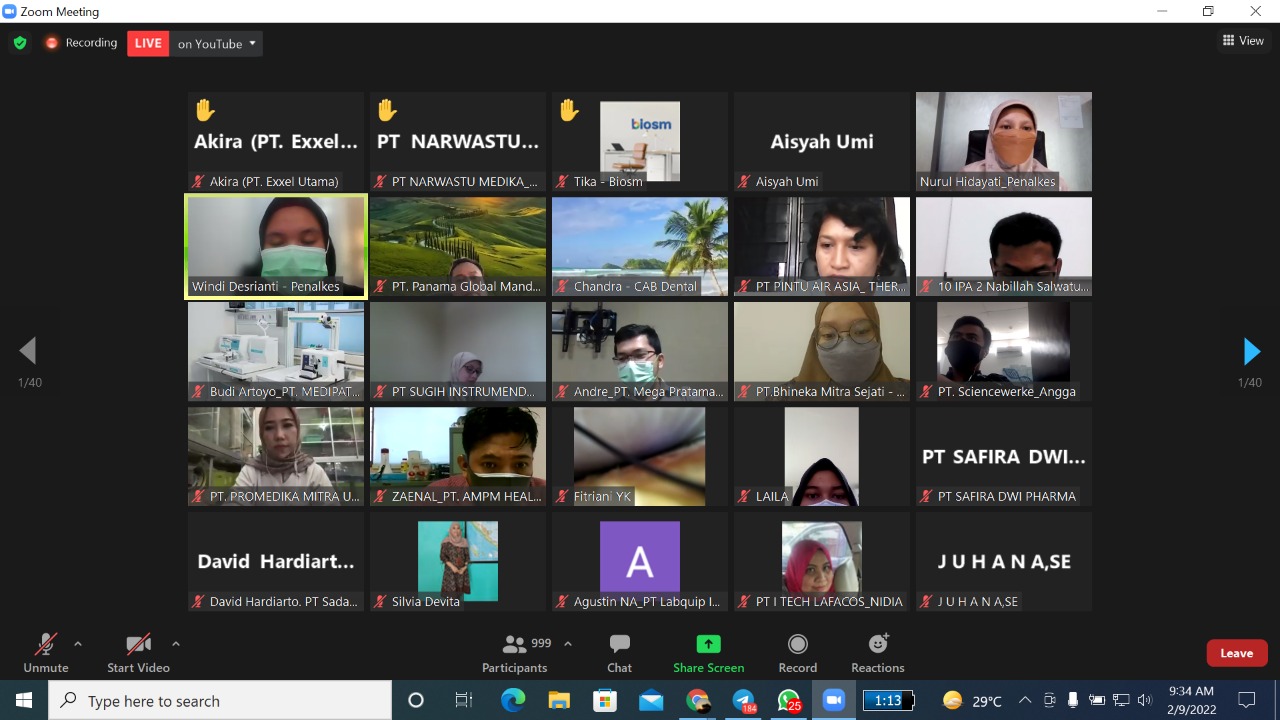Select Andre_PT. Mega Pratama video tile

click(640, 351)
